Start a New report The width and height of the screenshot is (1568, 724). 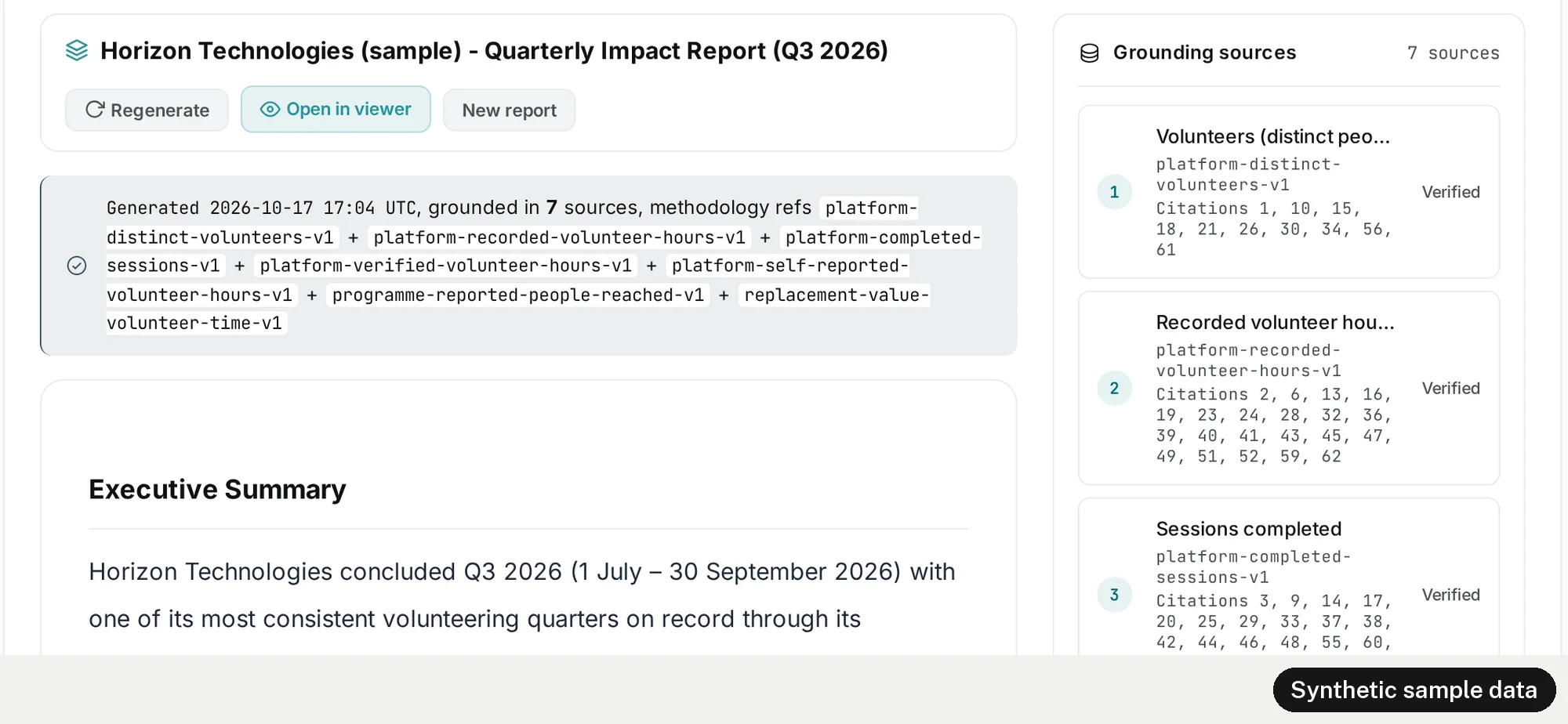(509, 110)
